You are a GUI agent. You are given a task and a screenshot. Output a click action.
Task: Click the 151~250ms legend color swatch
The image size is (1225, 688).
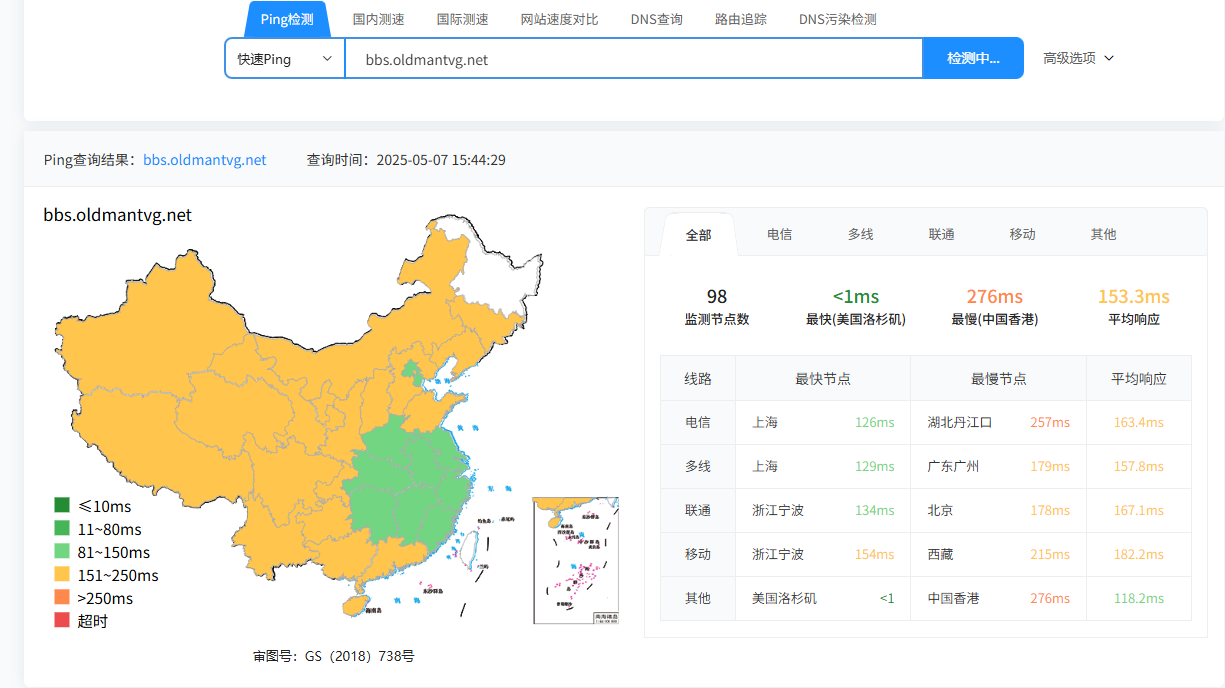[x=62, y=575]
